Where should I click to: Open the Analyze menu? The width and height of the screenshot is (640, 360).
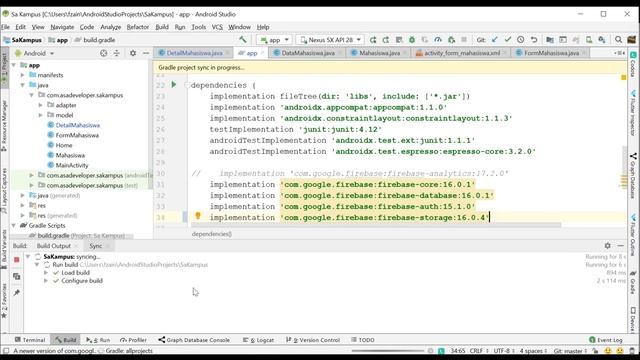click(111, 27)
